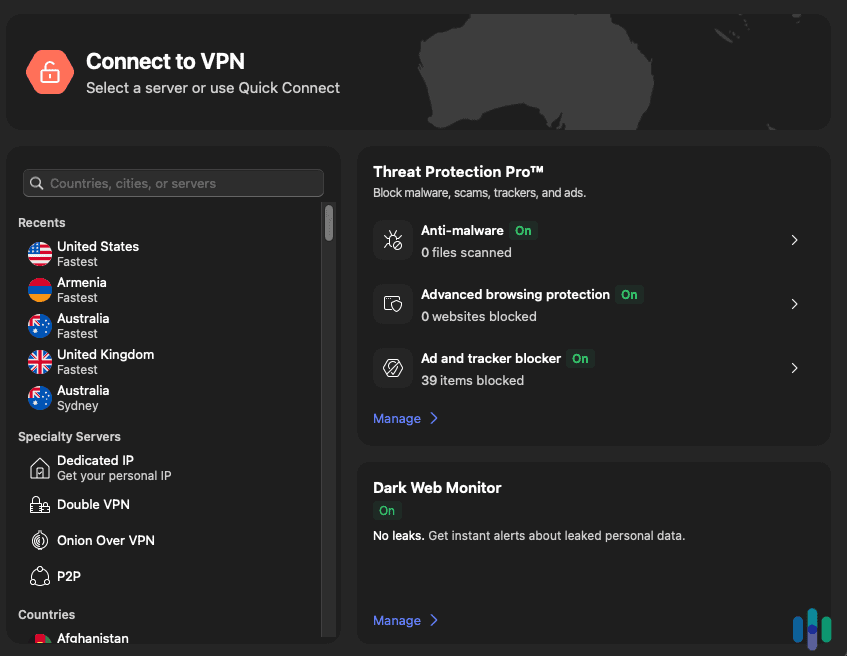Image resolution: width=847 pixels, height=656 pixels.
Task: Click the orange padlock Connect icon
Action: tap(50, 72)
